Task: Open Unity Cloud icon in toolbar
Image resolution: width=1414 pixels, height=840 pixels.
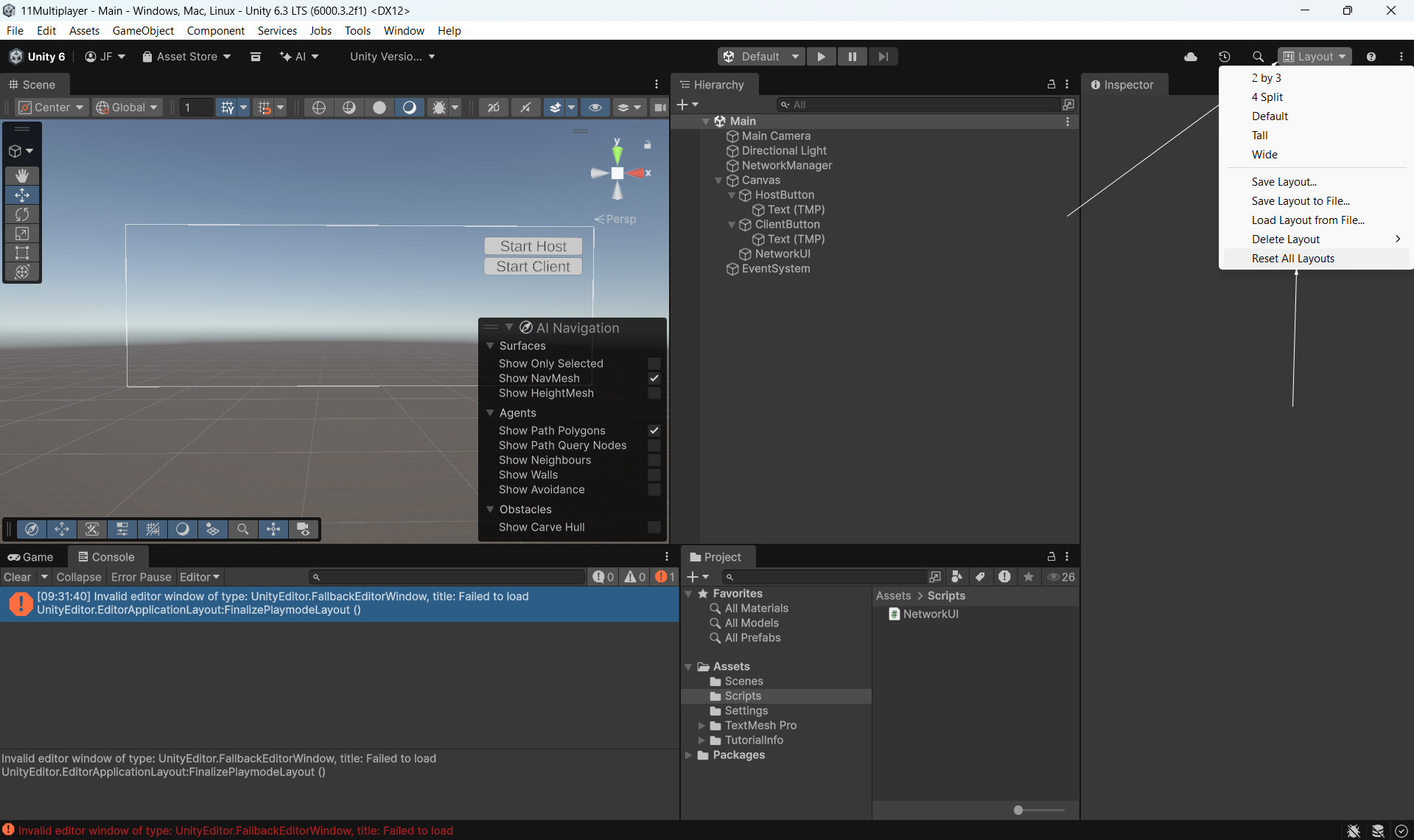Action: click(1191, 57)
